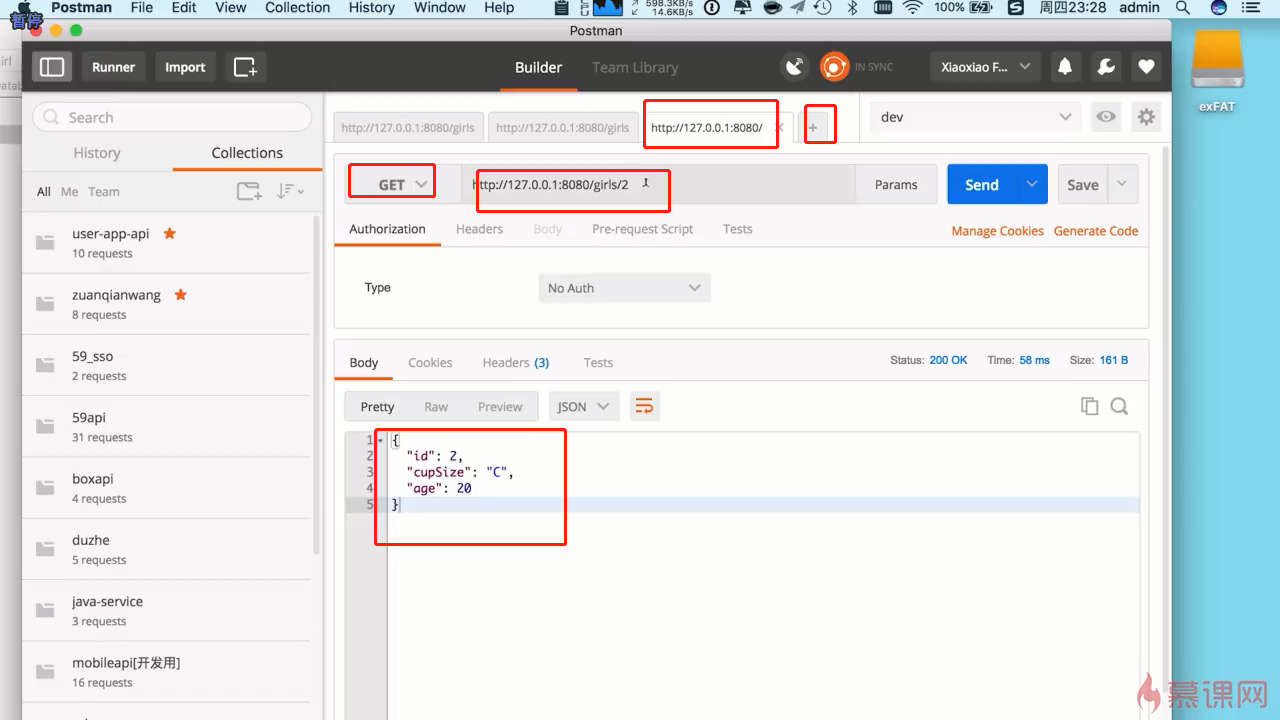Screen dimensions: 1280x720
Task: Open the Pre-request Script tab
Action: (x=642, y=229)
